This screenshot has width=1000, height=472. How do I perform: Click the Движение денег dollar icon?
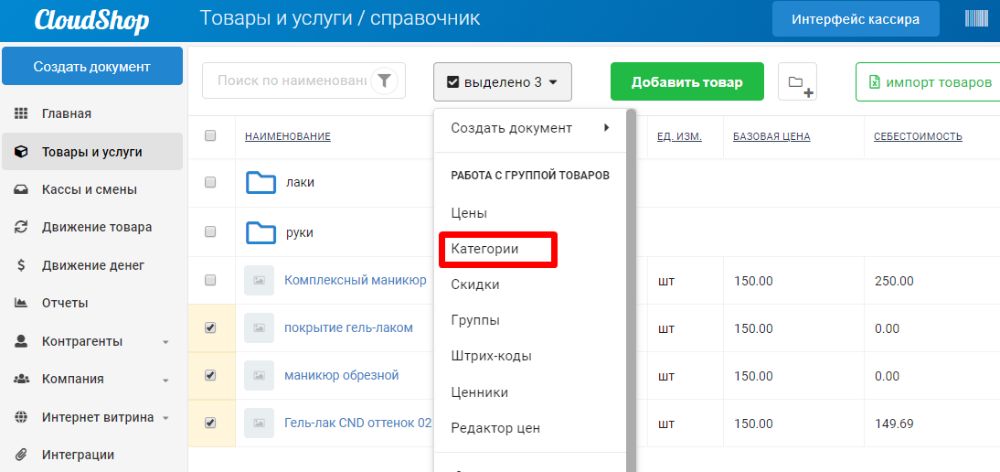[x=21, y=265]
